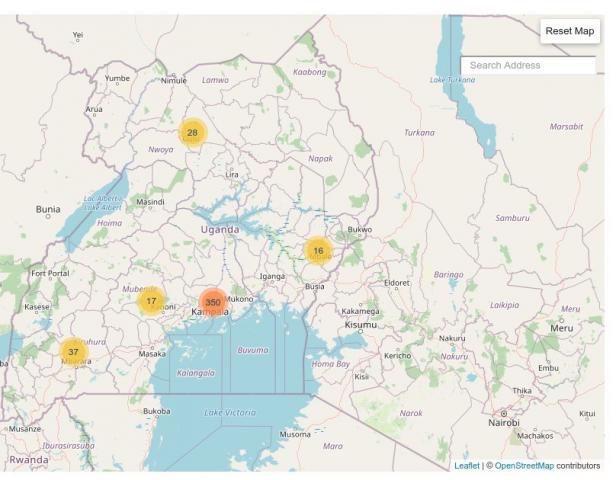
Task: Click the Masindi town label
Action: (150, 202)
